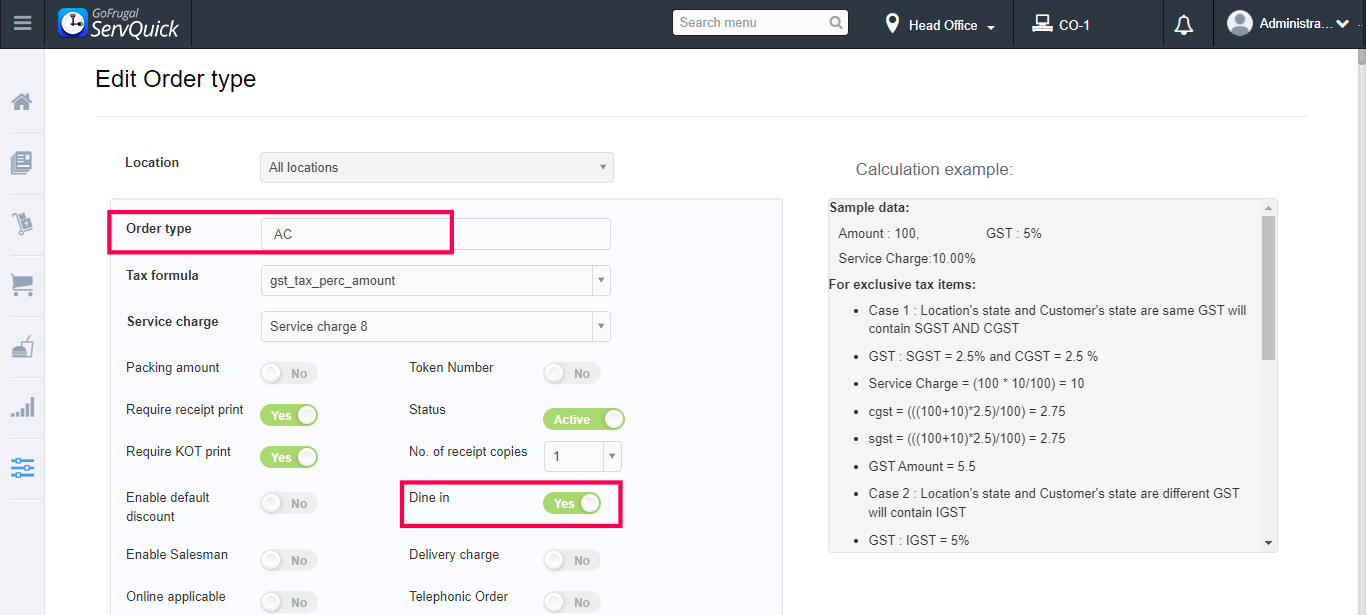Click the GoFrugal ServQuick logo
The image size is (1366, 615).
(119, 23)
